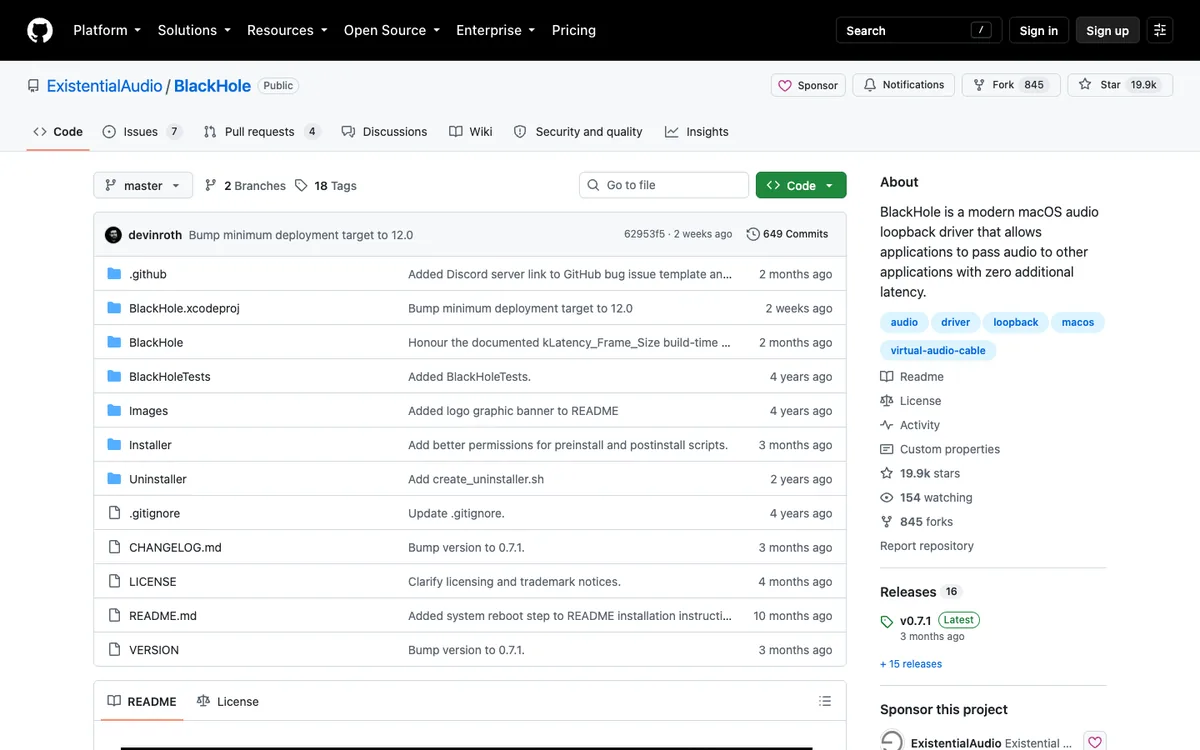Switch to the Pull requests tab
Viewport: 1200px width, 750px height.
(x=262, y=132)
